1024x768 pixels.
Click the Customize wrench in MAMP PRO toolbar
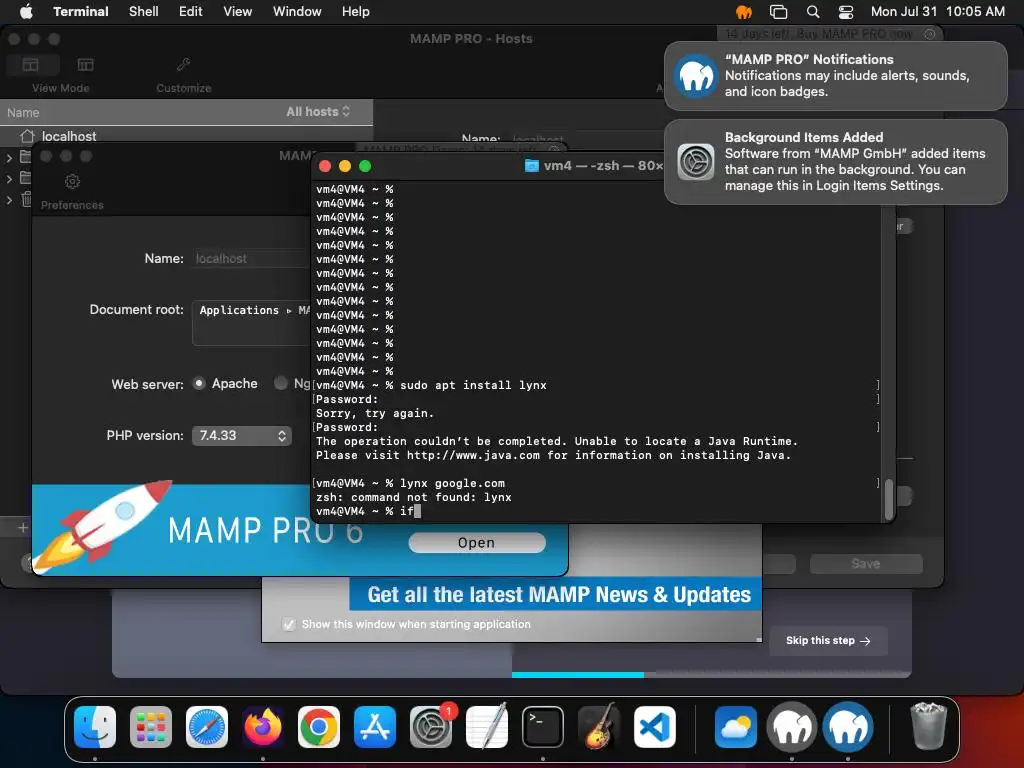point(184,65)
